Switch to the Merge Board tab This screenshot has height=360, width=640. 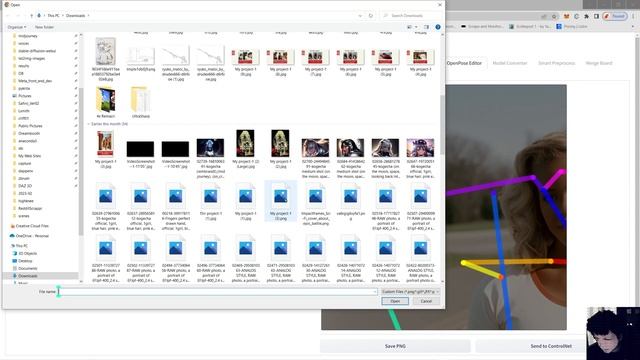[x=599, y=63]
